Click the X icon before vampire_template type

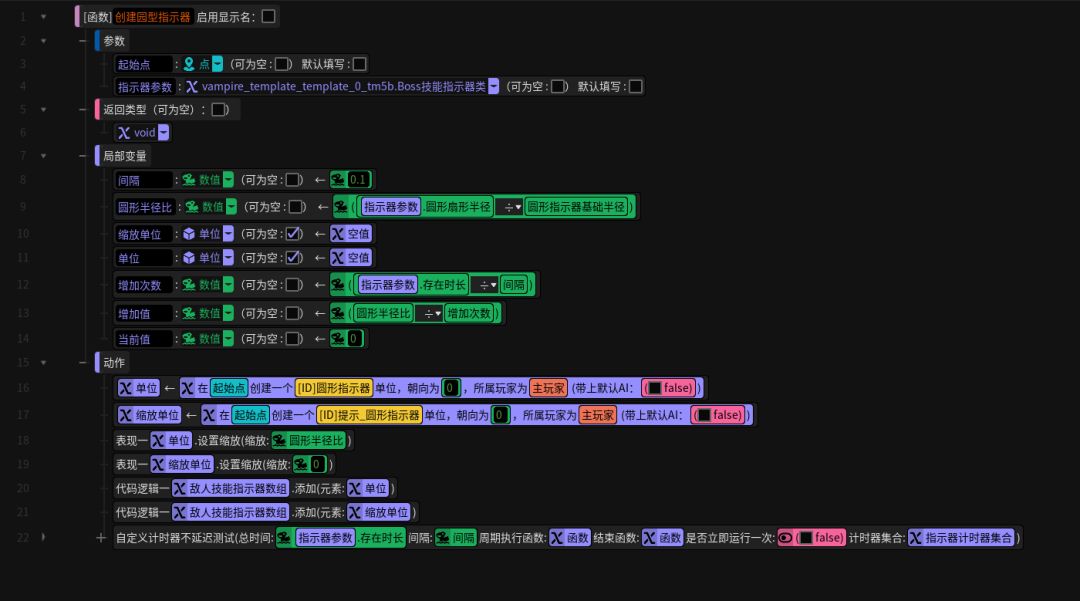pos(191,86)
